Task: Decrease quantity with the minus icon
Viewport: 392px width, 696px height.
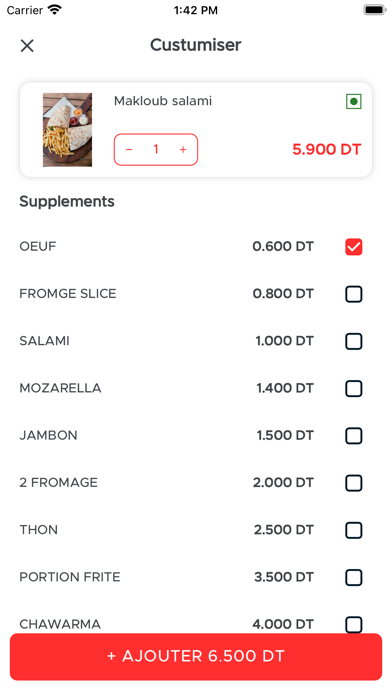Action: [x=129, y=150]
